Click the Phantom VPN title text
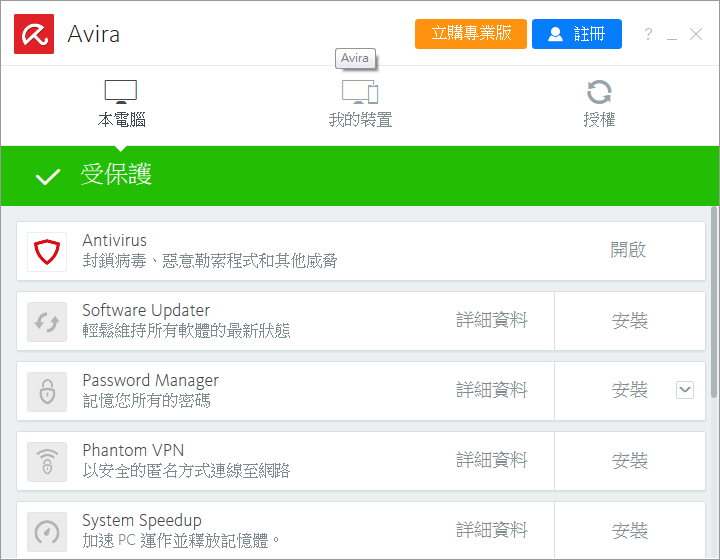720x560 pixels. click(x=133, y=450)
